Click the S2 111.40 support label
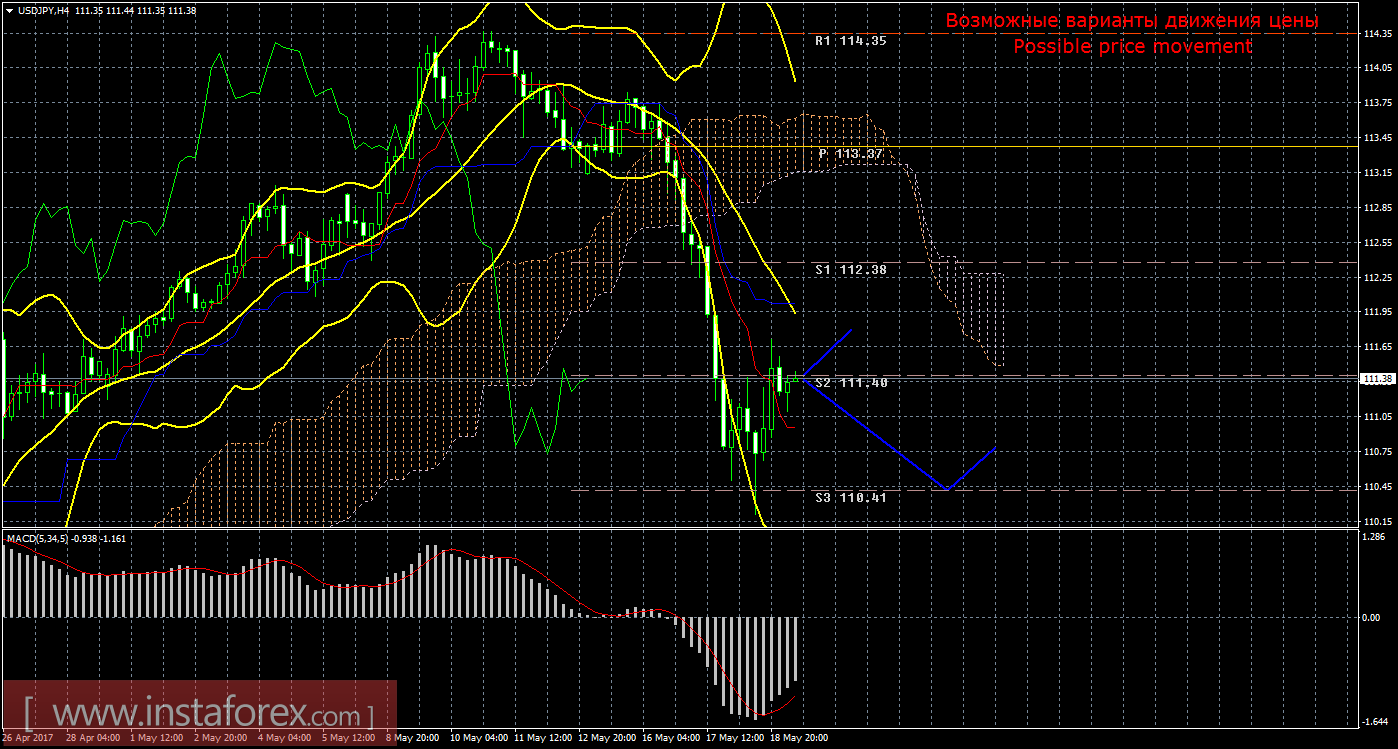Image resolution: width=1398 pixels, height=749 pixels. pyautogui.click(x=850, y=383)
